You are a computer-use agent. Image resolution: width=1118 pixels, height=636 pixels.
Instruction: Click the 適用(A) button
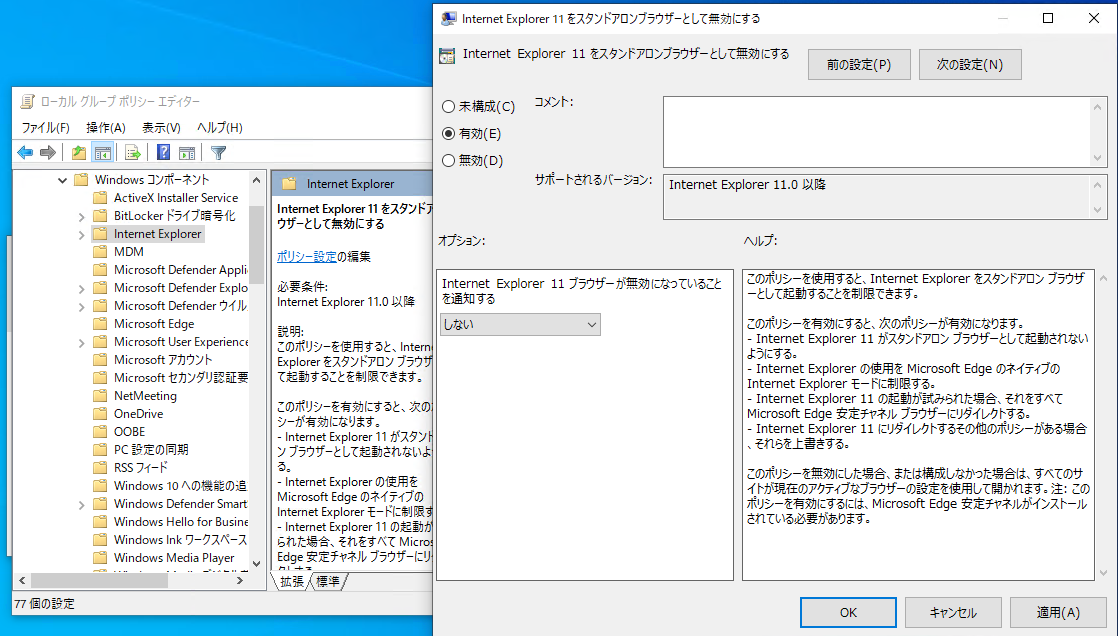[x=1058, y=612]
